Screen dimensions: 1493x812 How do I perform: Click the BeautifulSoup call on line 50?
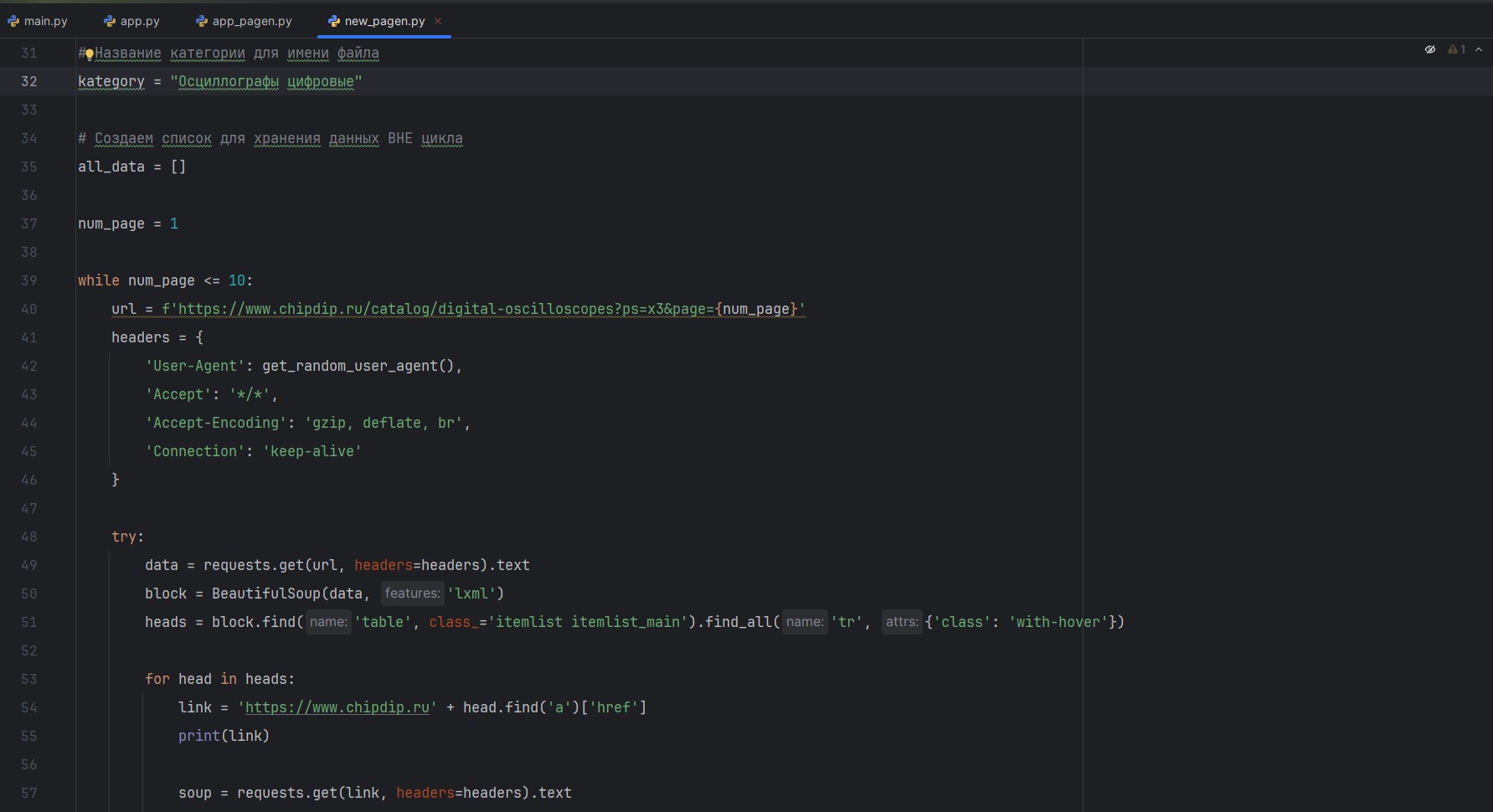266,594
